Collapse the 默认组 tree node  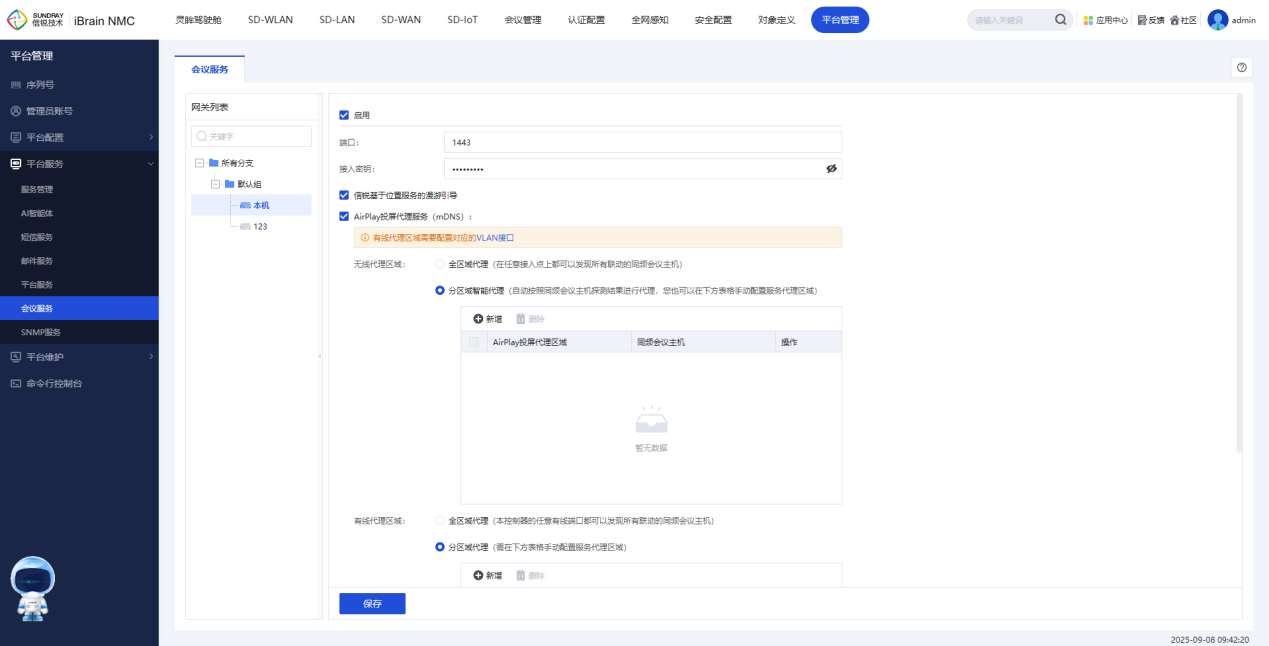[214, 184]
